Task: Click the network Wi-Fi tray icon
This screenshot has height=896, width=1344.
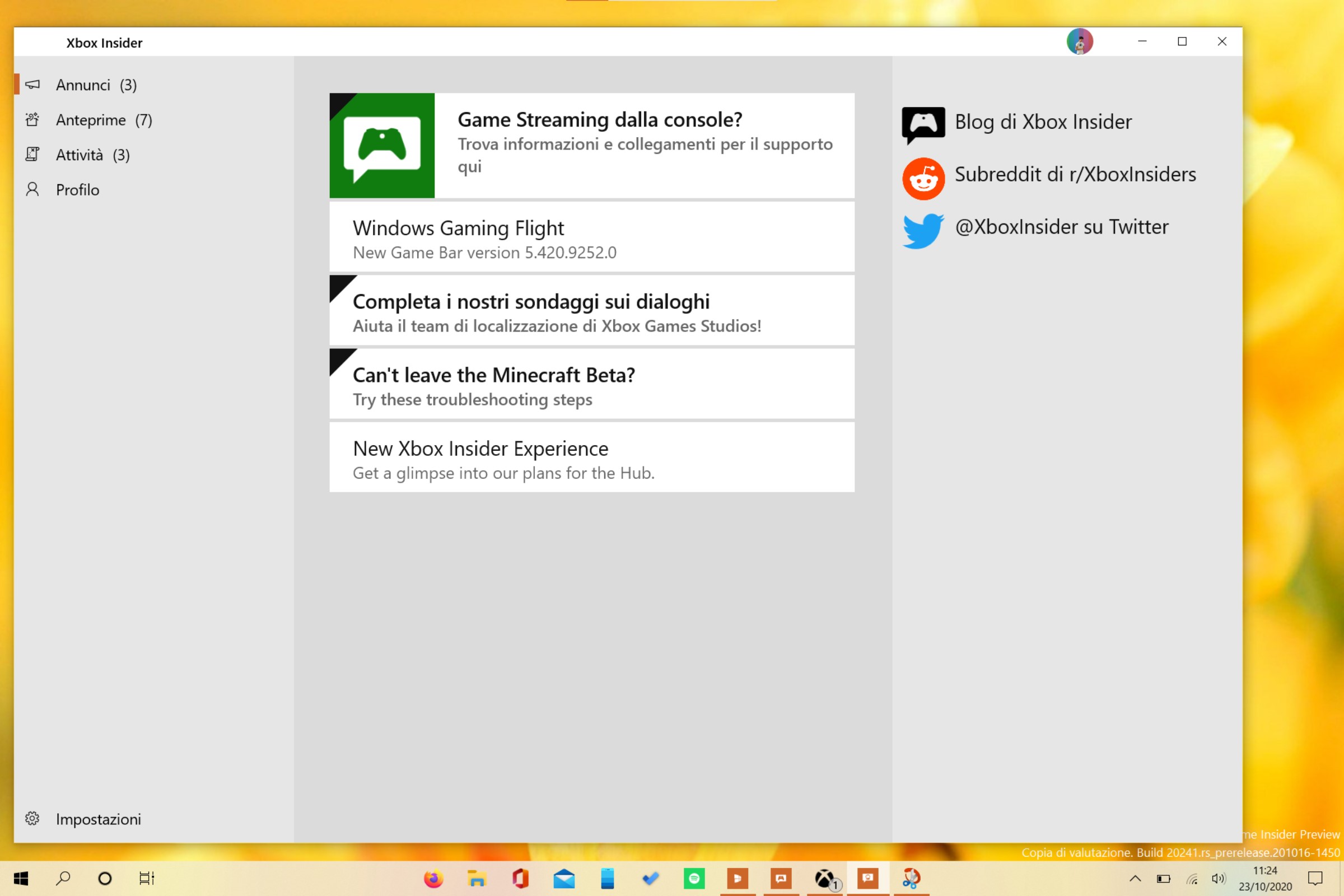Action: pos(1192,878)
